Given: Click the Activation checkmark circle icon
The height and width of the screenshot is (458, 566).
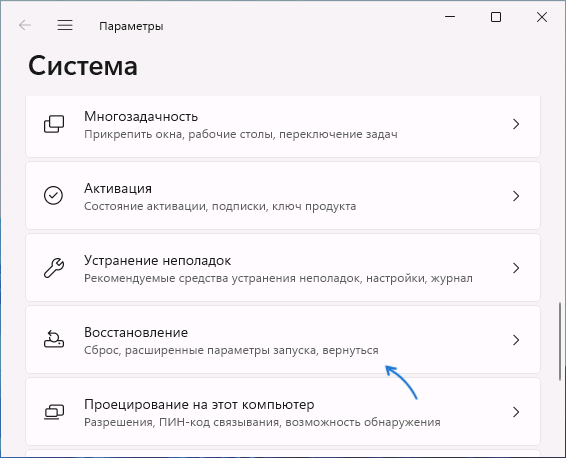Looking at the screenshot, I should (53, 196).
